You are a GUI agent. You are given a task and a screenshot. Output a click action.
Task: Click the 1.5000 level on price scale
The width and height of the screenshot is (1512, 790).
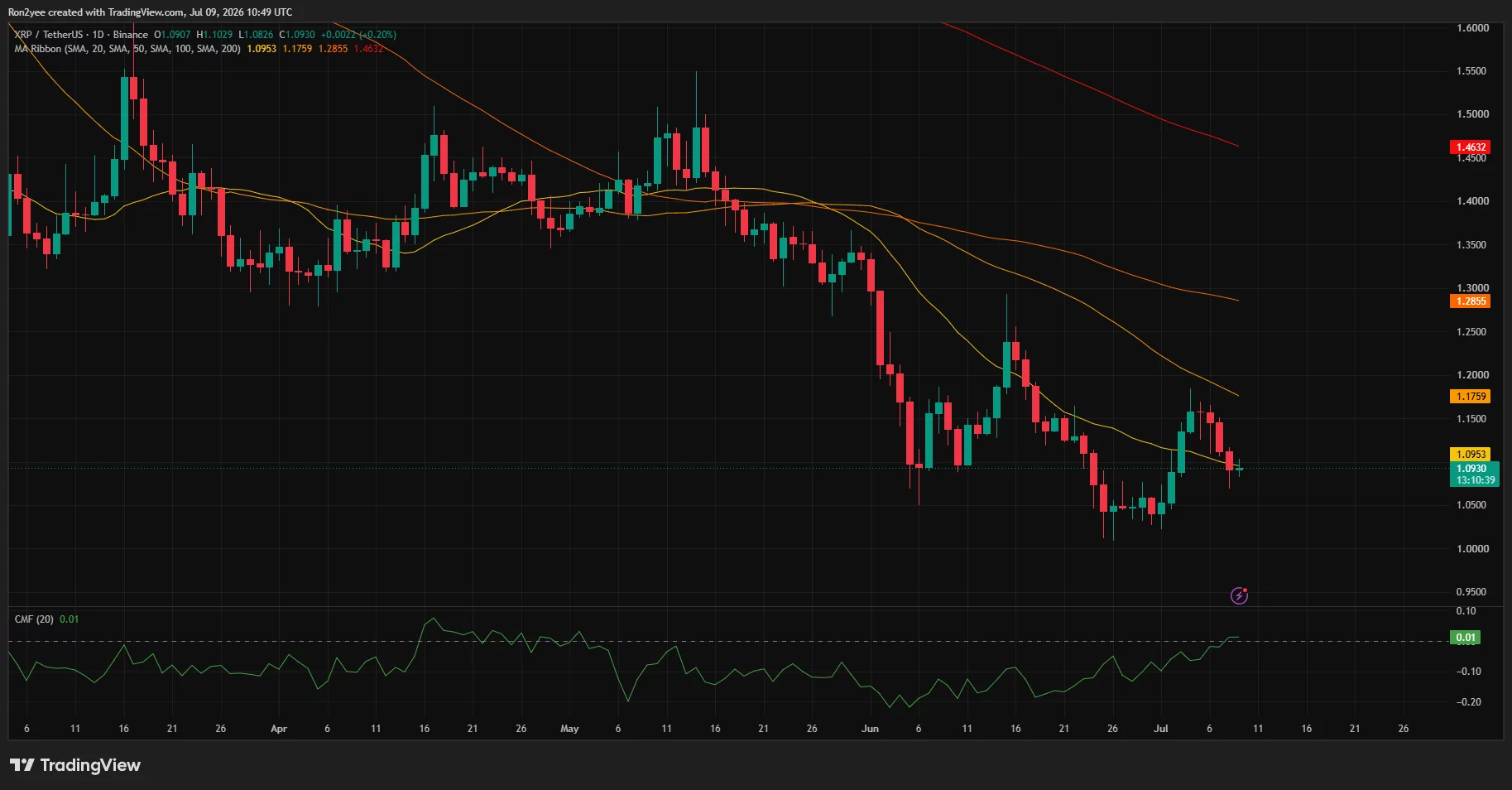1472,114
